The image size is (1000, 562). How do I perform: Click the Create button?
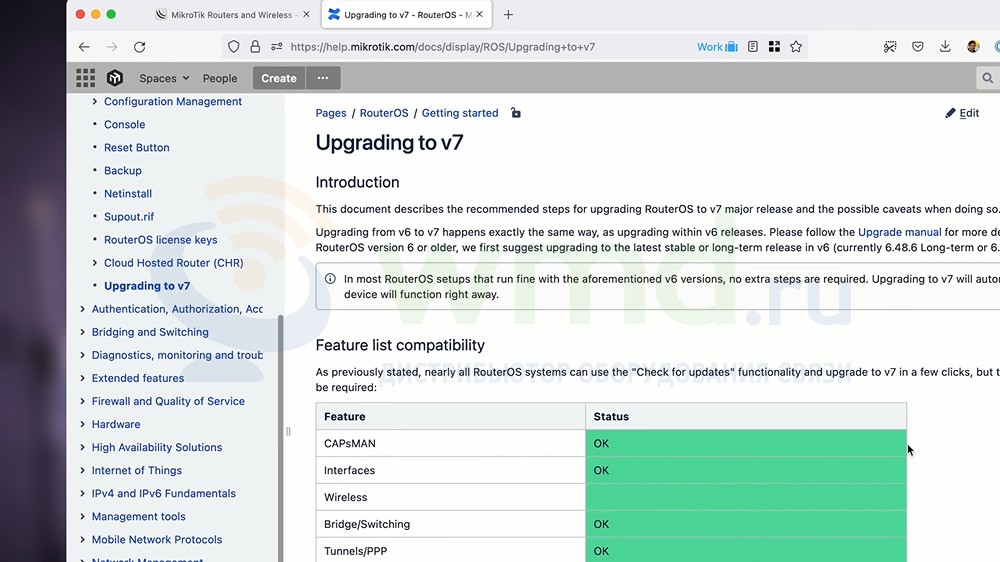[278, 78]
